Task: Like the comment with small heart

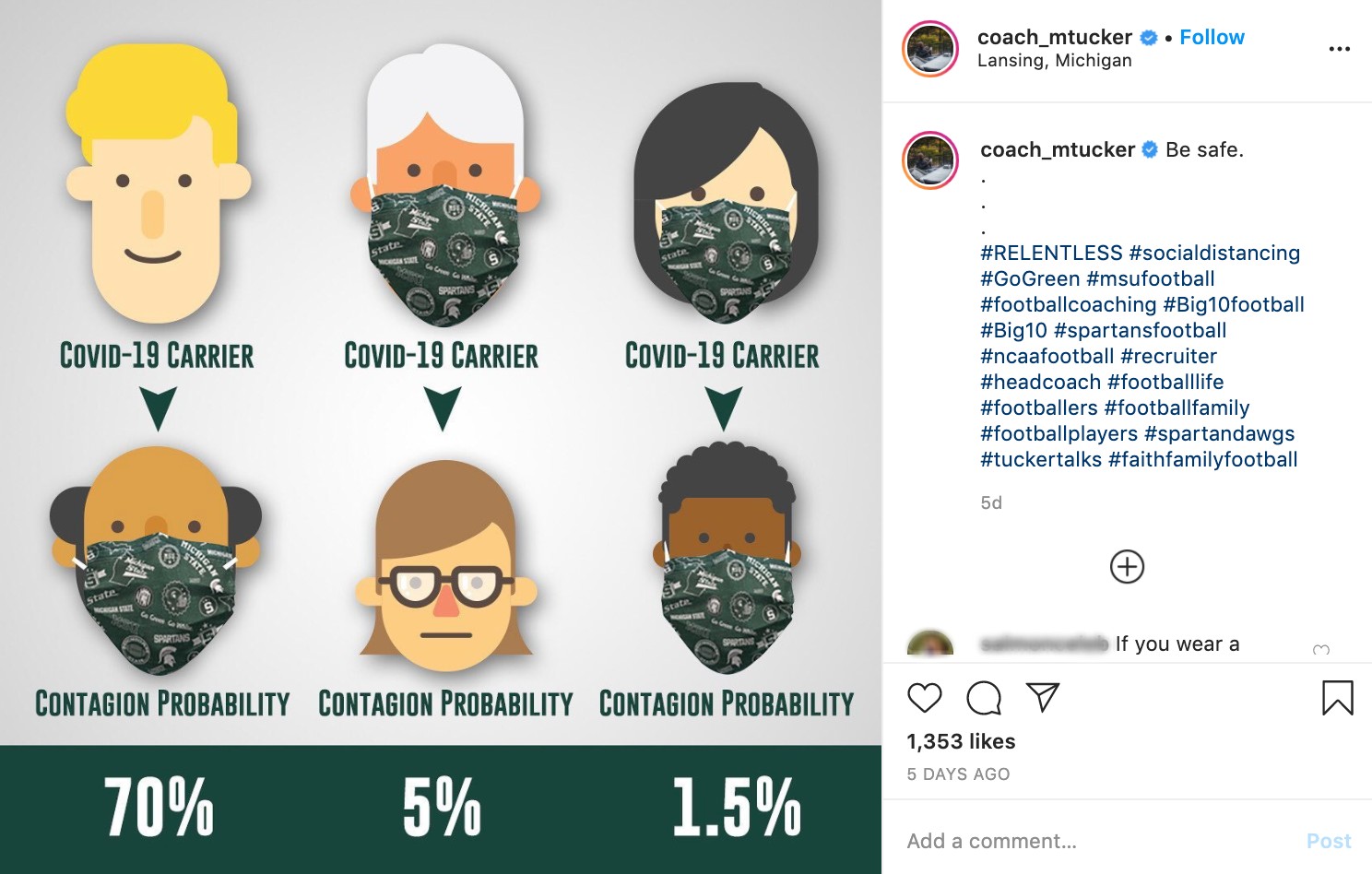Action: point(1321,650)
